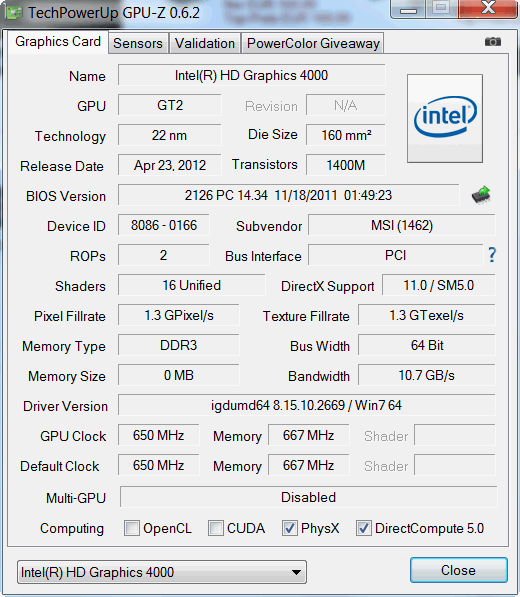This screenshot has height=597, width=520.
Task: Open the Intel HD Graphics 4000 dropdown
Action: click(162, 572)
